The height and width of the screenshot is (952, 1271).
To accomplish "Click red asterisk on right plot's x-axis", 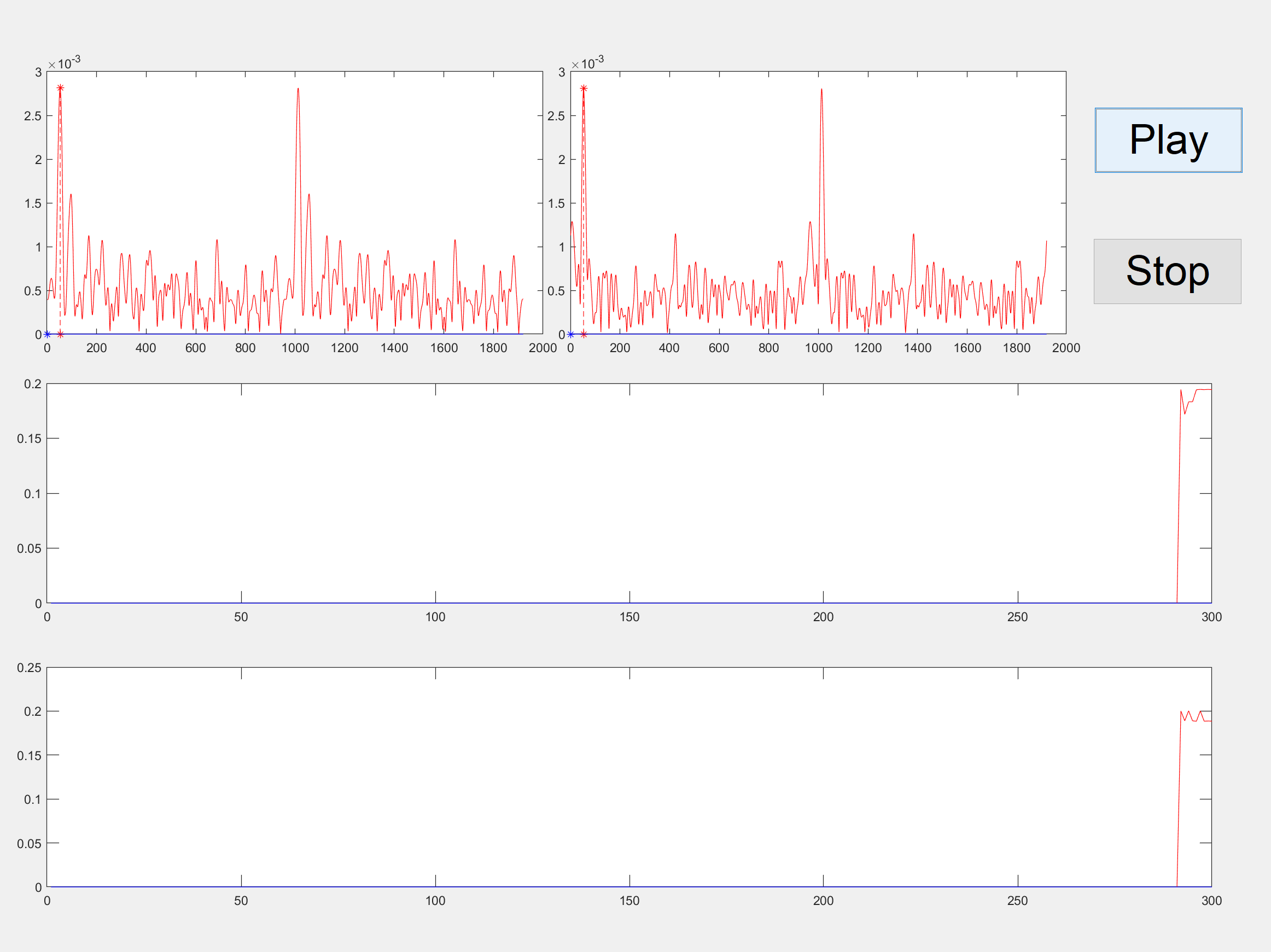I will [584, 335].
